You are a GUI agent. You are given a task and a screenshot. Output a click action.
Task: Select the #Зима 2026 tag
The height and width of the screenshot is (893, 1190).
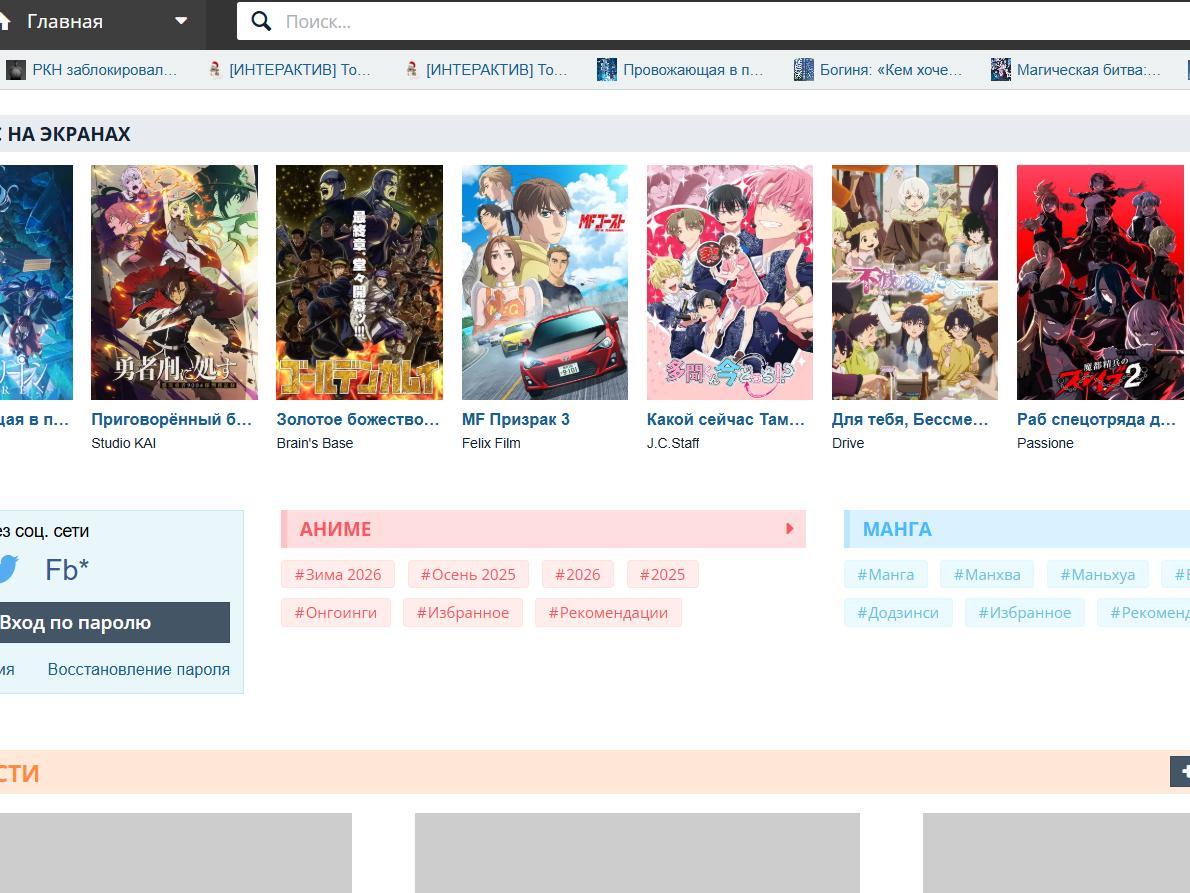[338, 574]
